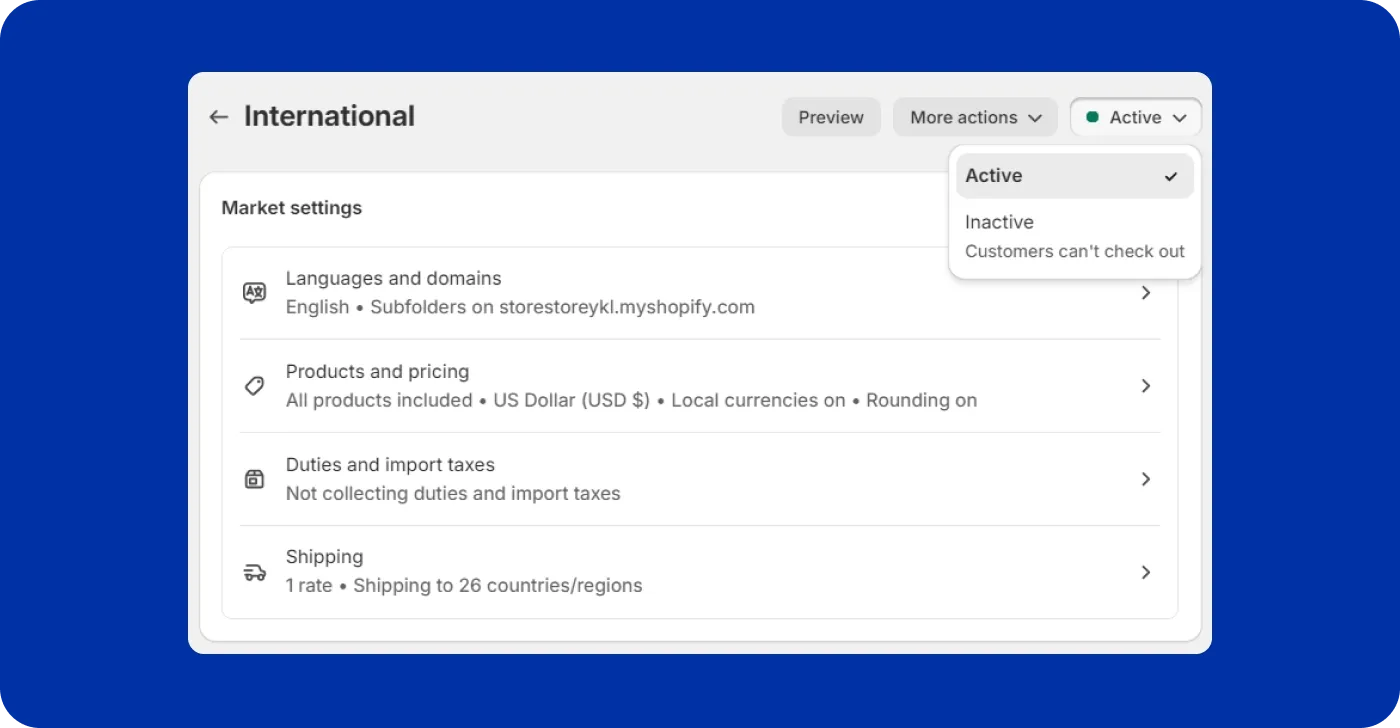Select Active in the status menu

[994, 176]
